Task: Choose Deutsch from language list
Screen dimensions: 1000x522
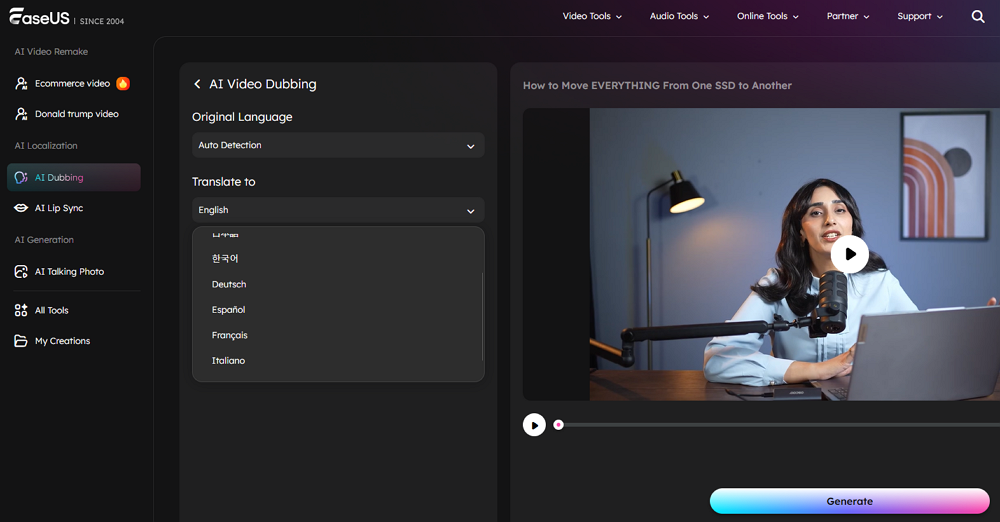Action: pyautogui.click(x=229, y=285)
